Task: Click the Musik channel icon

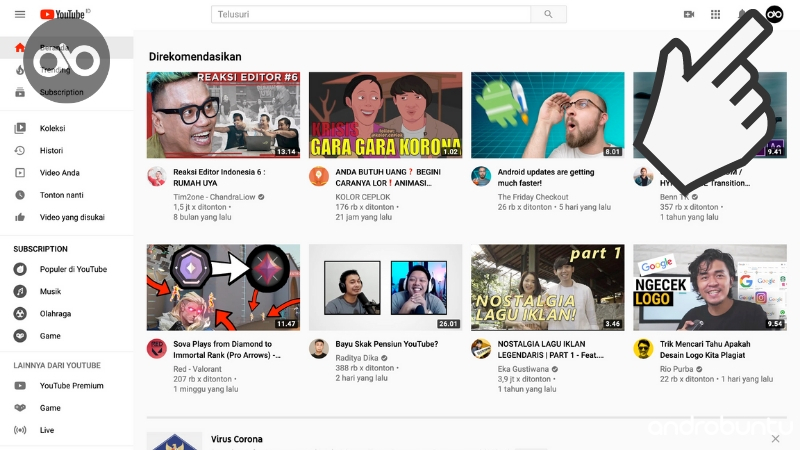Action: (20, 291)
